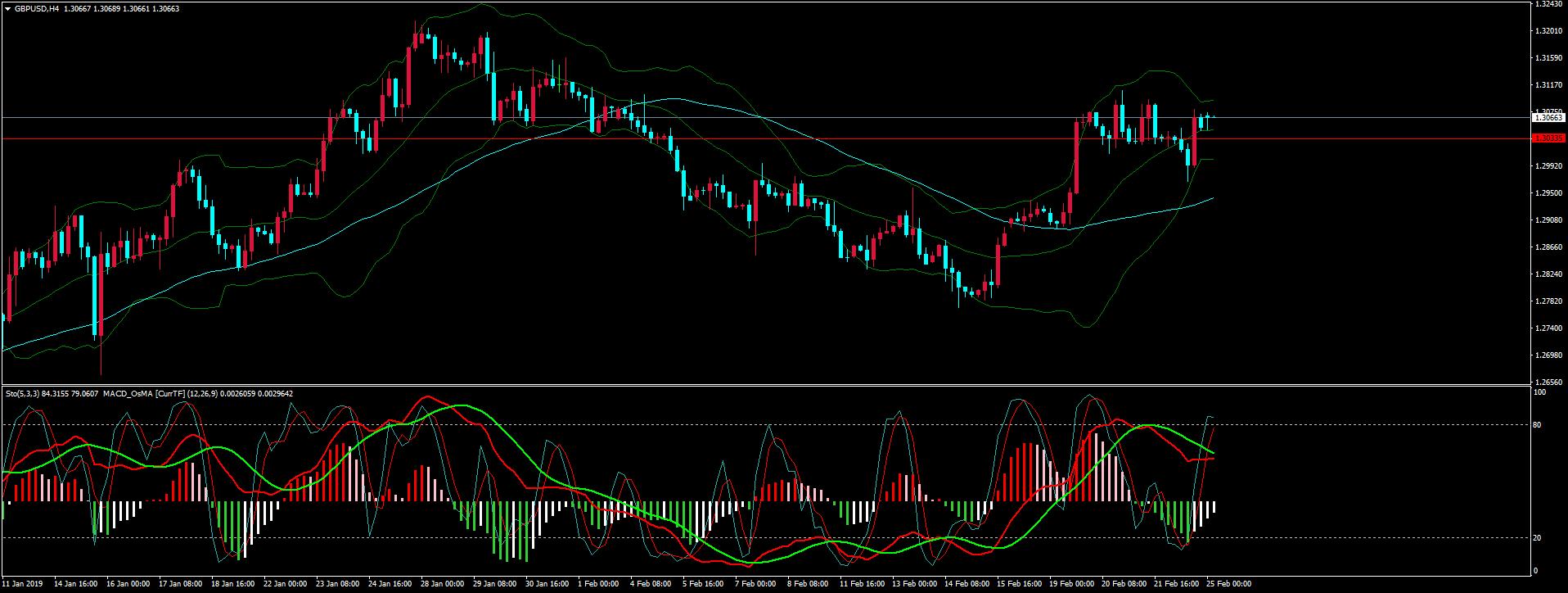
Task: Click price scale value 1.29080
Action: coord(1548,220)
